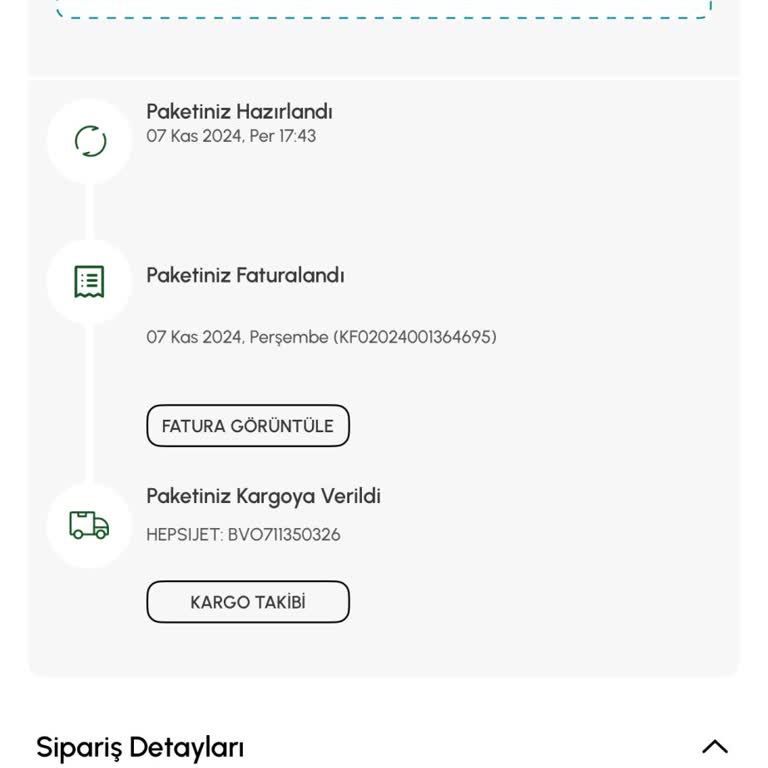Click timeline connector between invoiced and shipped
This screenshot has height=768, width=768.
90,403
